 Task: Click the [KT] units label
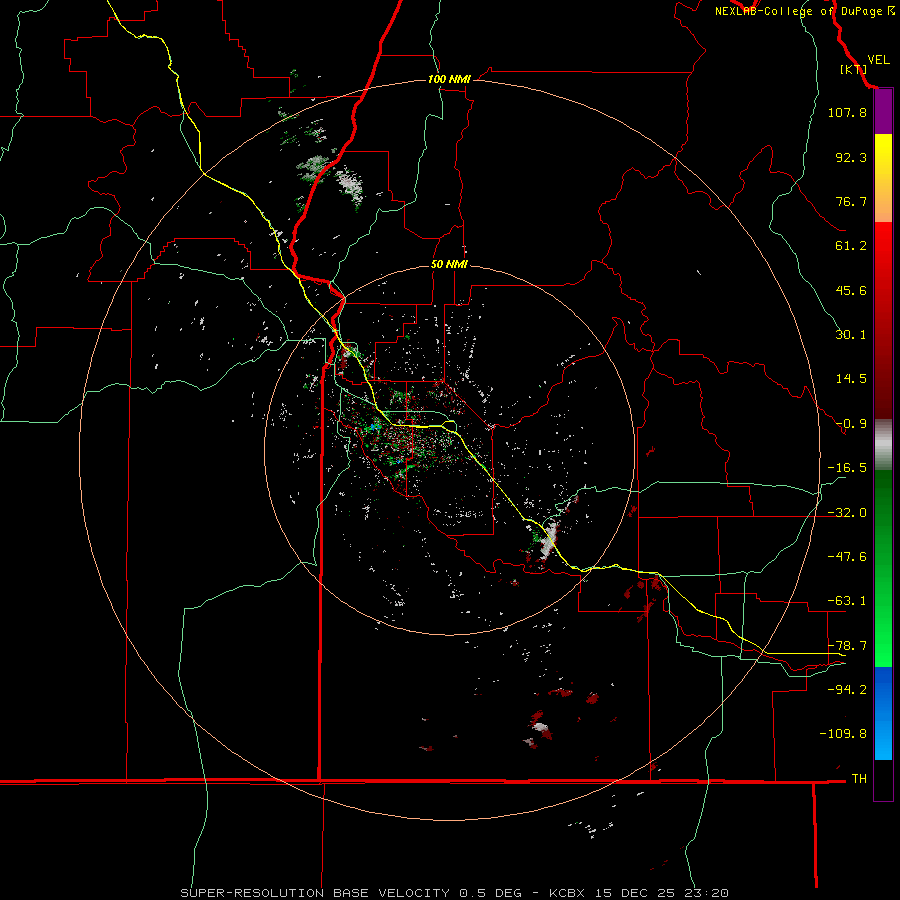[x=854, y=69]
